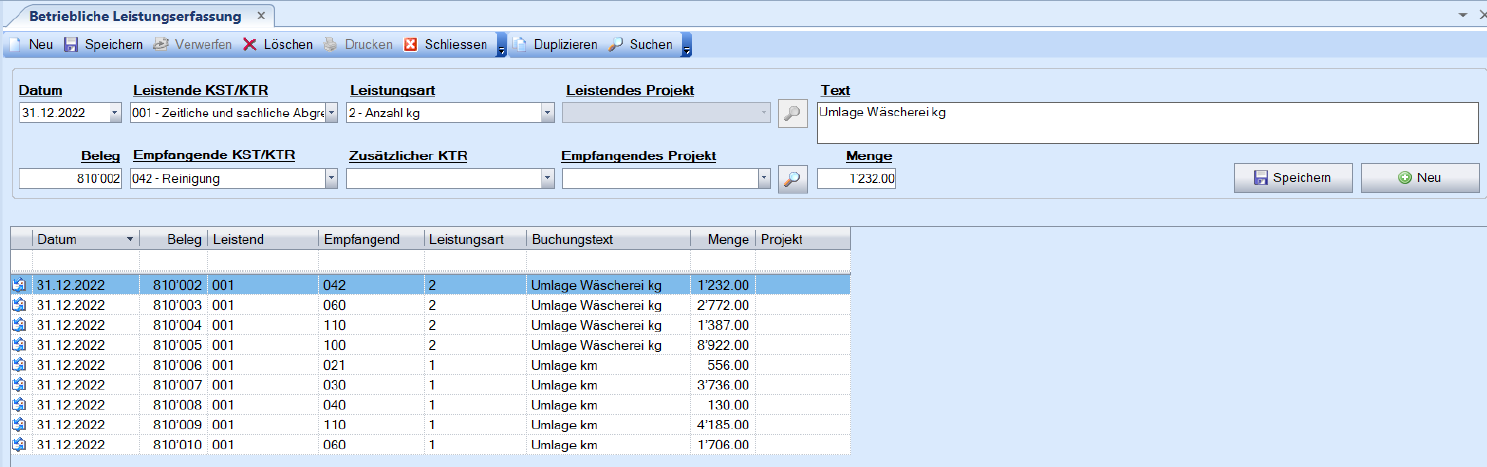The width and height of the screenshot is (1487, 467).
Task: Sort table by Menge column header
Action: 722,239
